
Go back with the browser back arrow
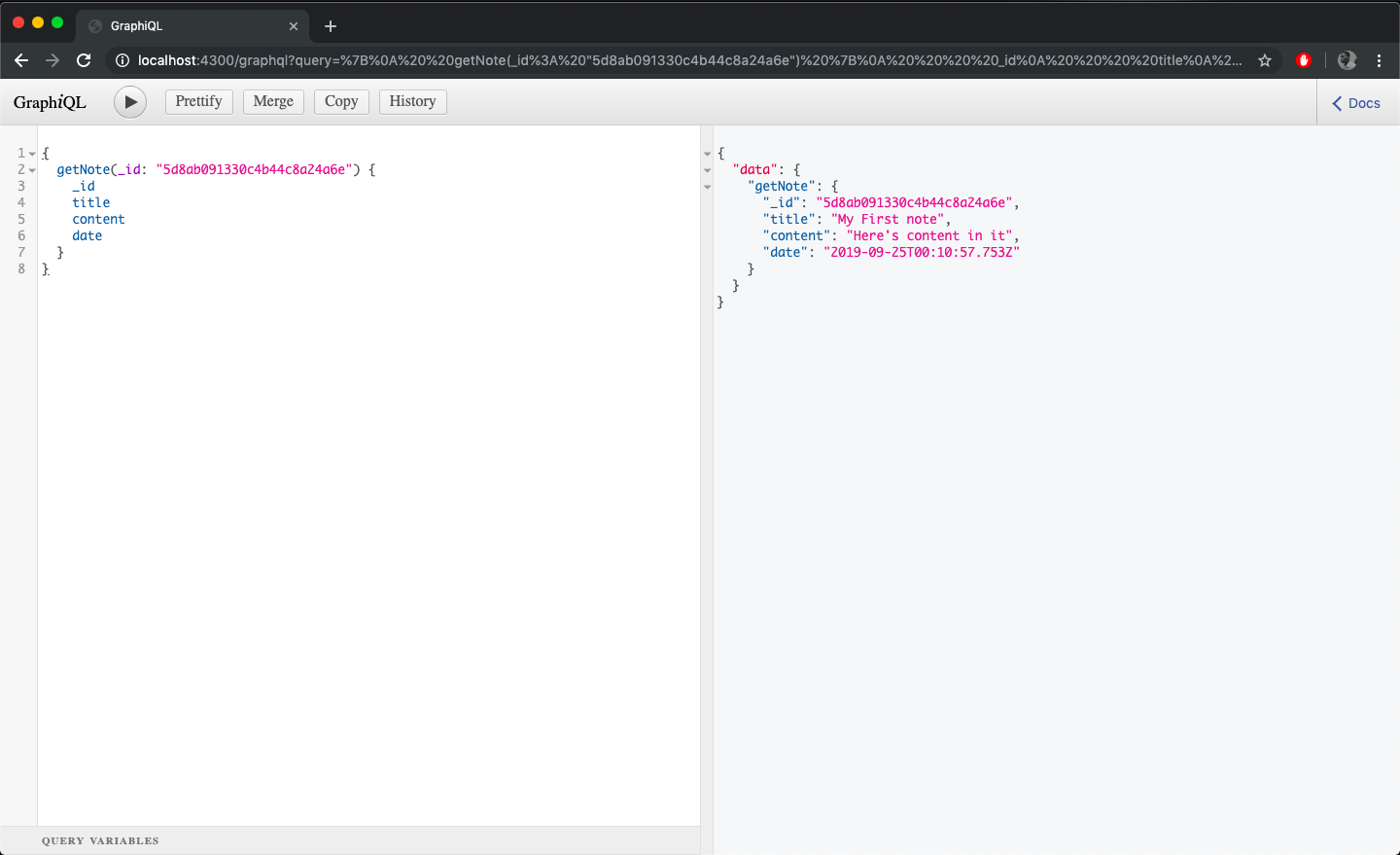point(21,60)
